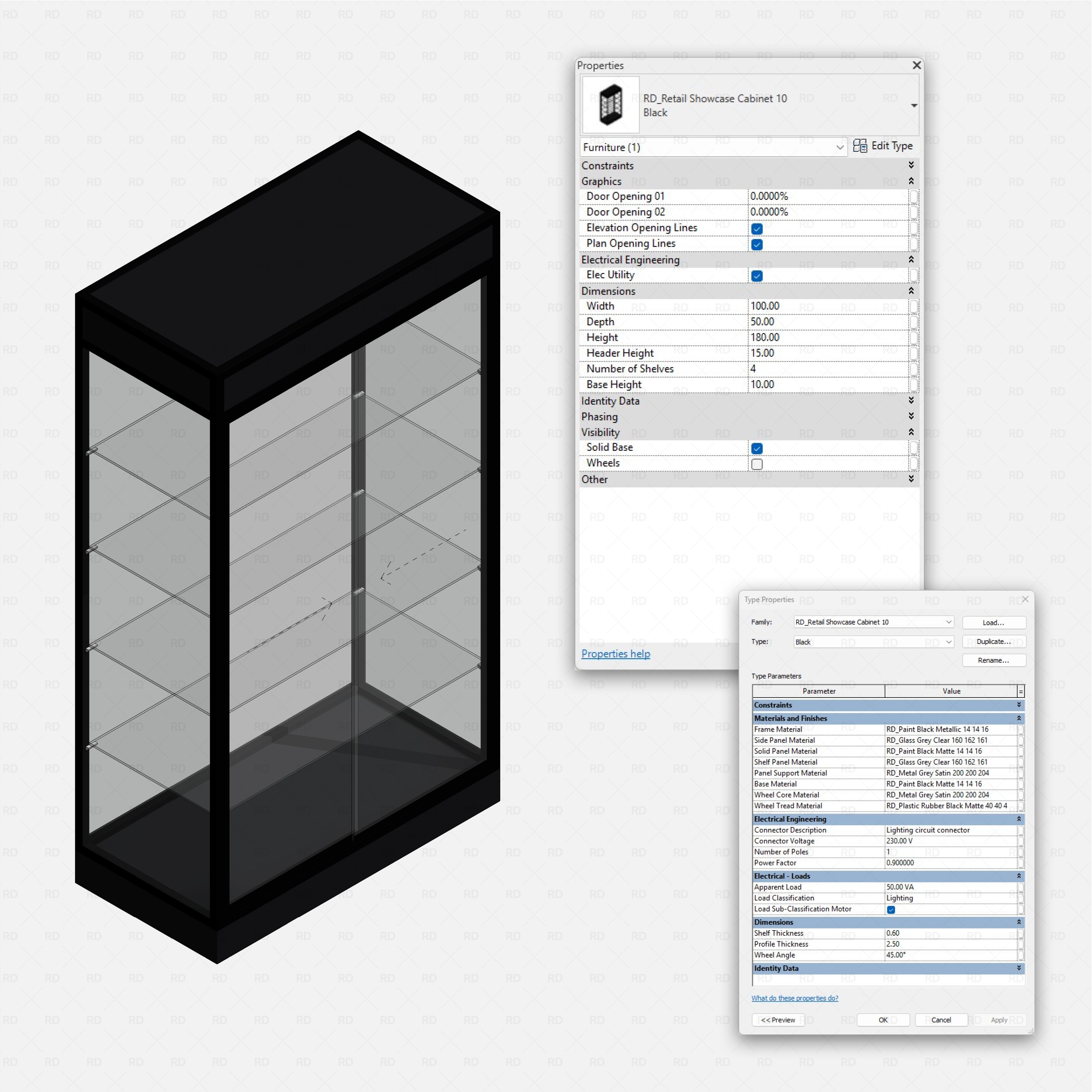Screen dimensions: 1092x1092
Task: Click the Apply button
Action: tap(999, 1020)
